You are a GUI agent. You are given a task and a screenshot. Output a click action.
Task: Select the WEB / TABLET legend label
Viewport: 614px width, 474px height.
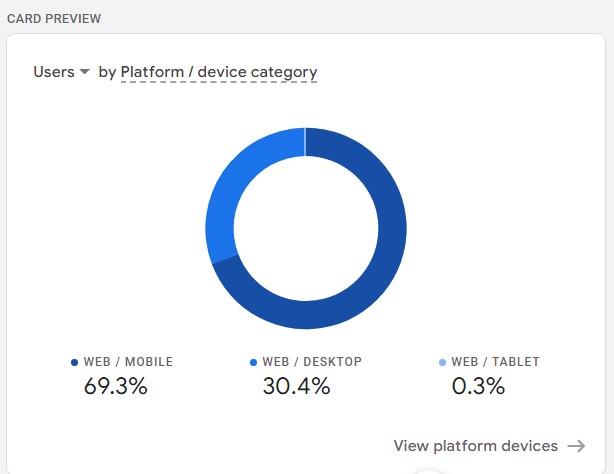coord(495,362)
